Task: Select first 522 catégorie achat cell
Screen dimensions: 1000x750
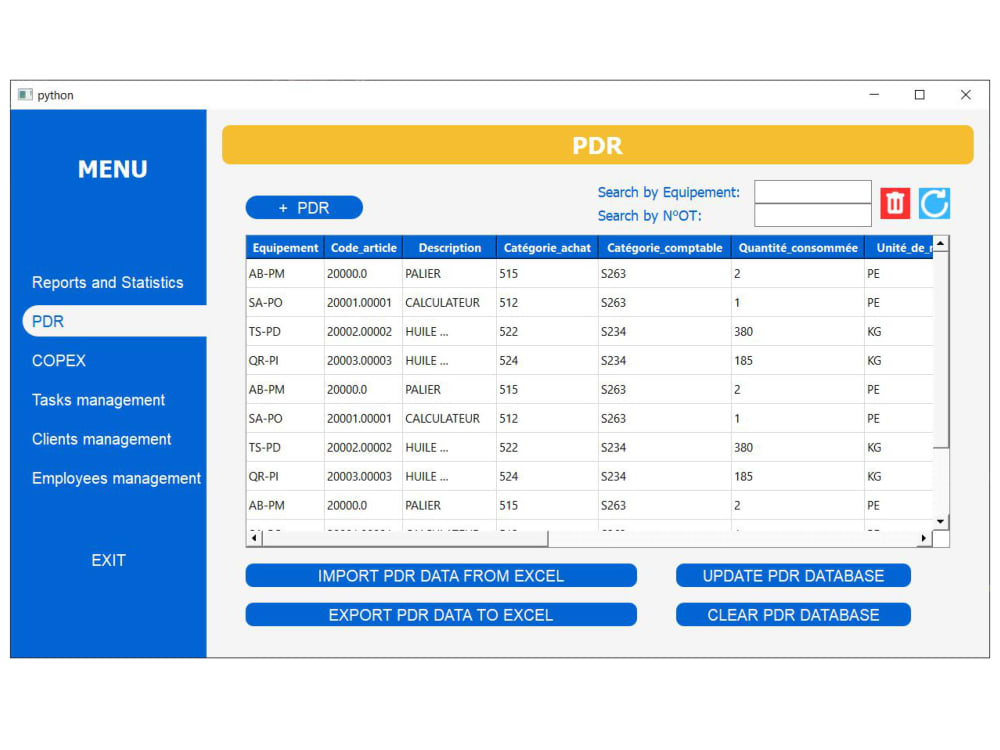Action: [x=547, y=332]
